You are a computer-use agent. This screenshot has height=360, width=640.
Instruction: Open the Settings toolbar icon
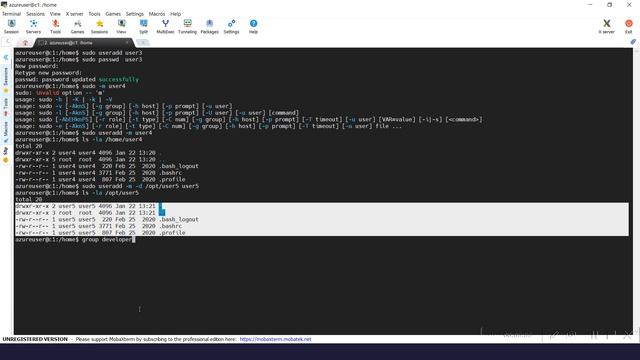231,26
